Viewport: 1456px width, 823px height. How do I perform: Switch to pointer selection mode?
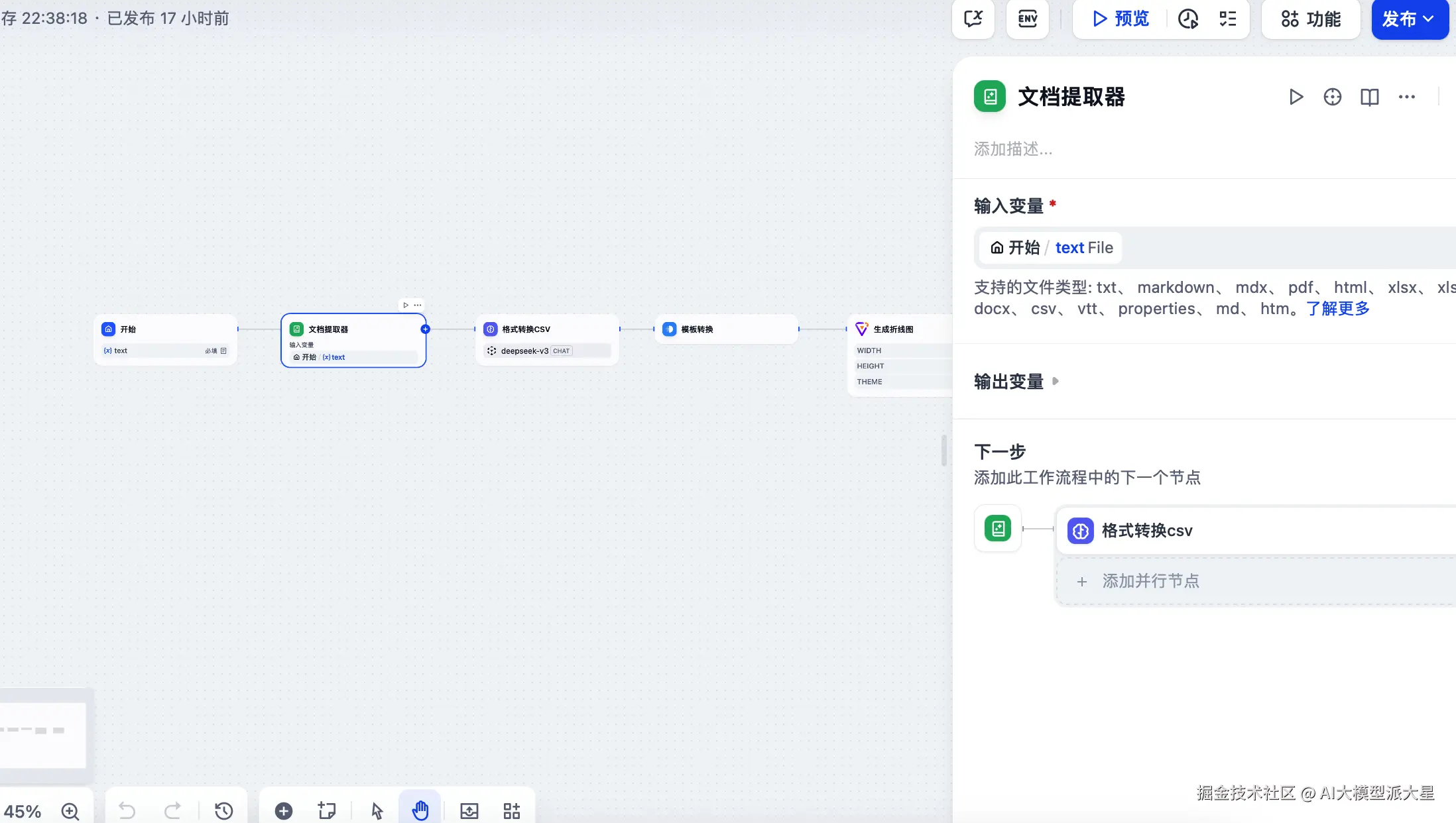pos(377,810)
